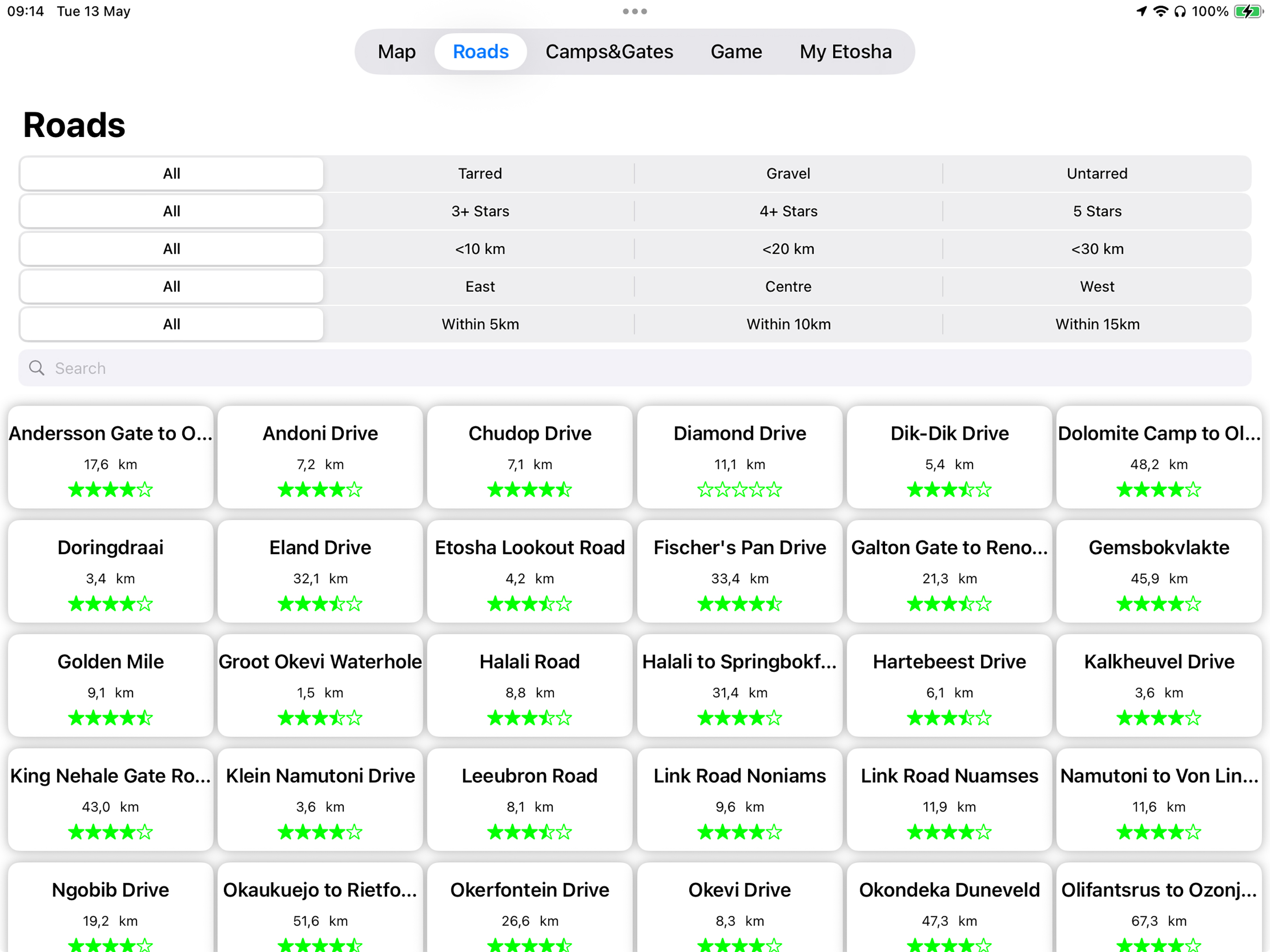Screen dimensions: 1270x952
Task: Click the magnifier icon in search field
Action: click(x=37, y=368)
